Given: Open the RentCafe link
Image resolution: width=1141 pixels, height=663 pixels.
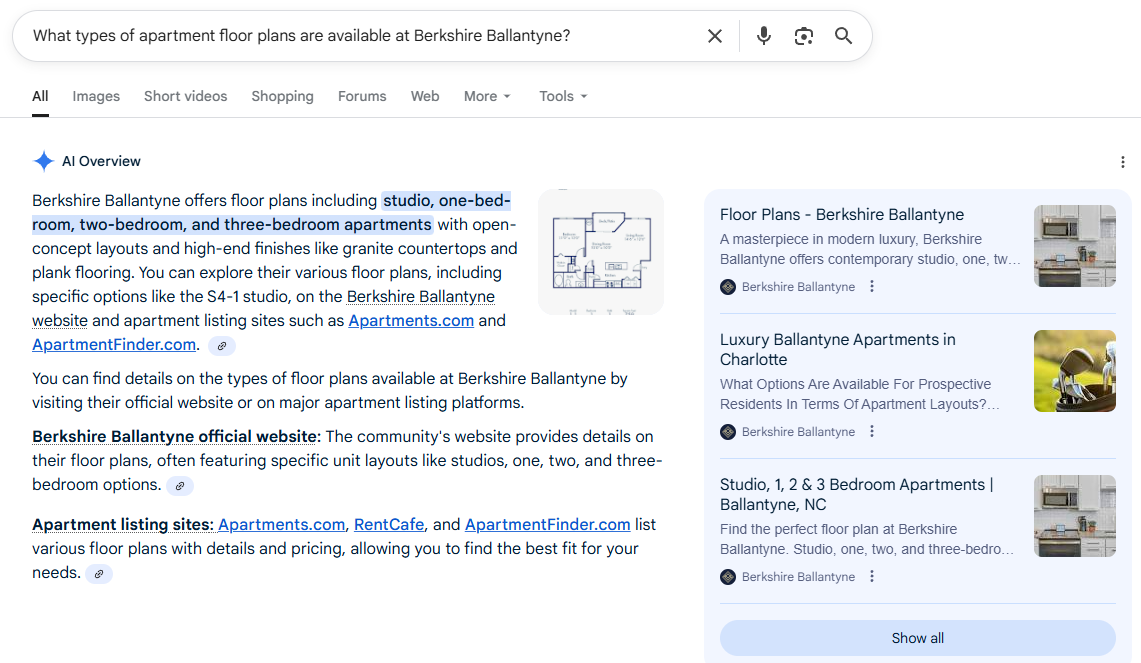Looking at the screenshot, I should [x=389, y=525].
